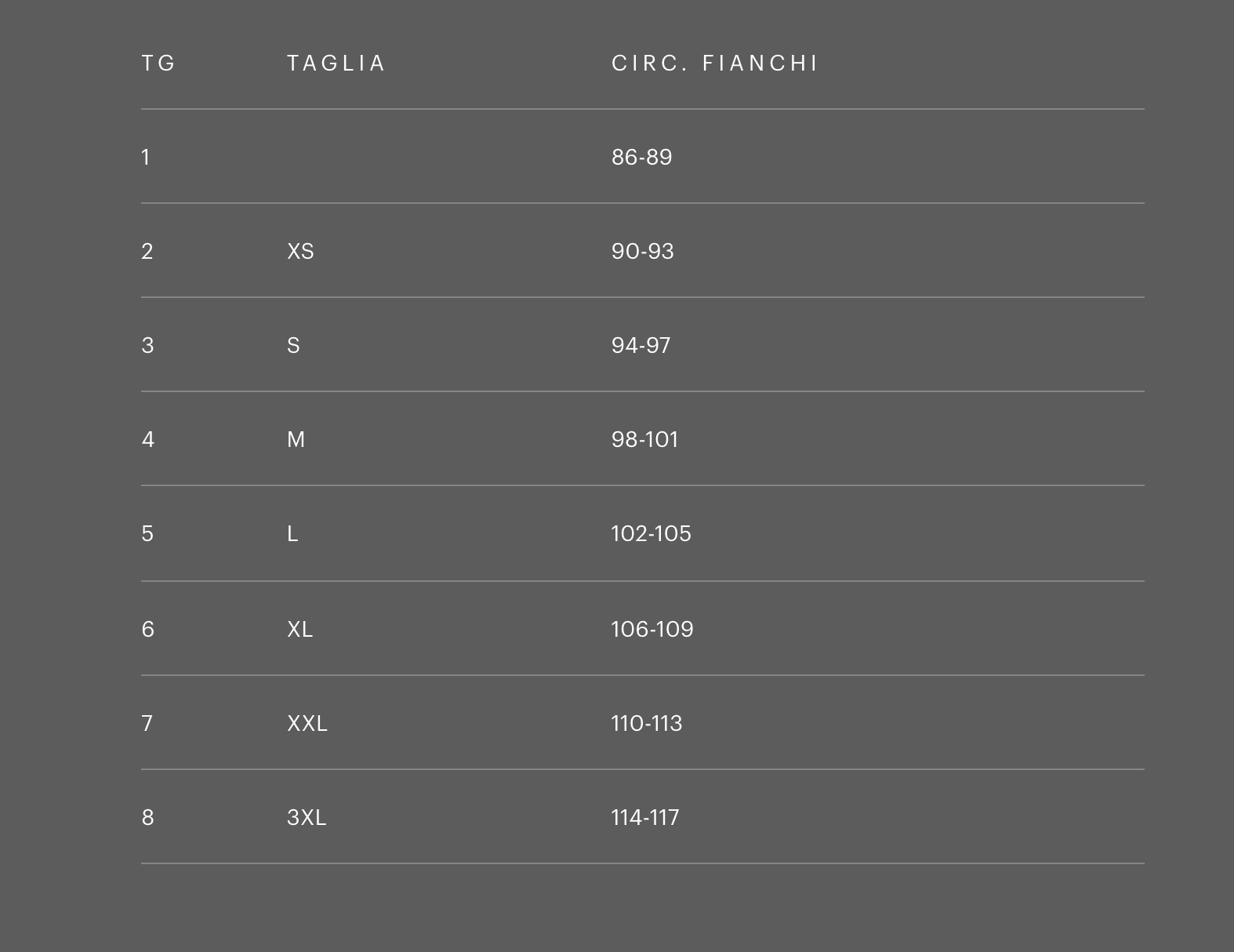The height and width of the screenshot is (952, 1234).
Task: Select the 98-101 hip measurement
Action: (644, 439)
